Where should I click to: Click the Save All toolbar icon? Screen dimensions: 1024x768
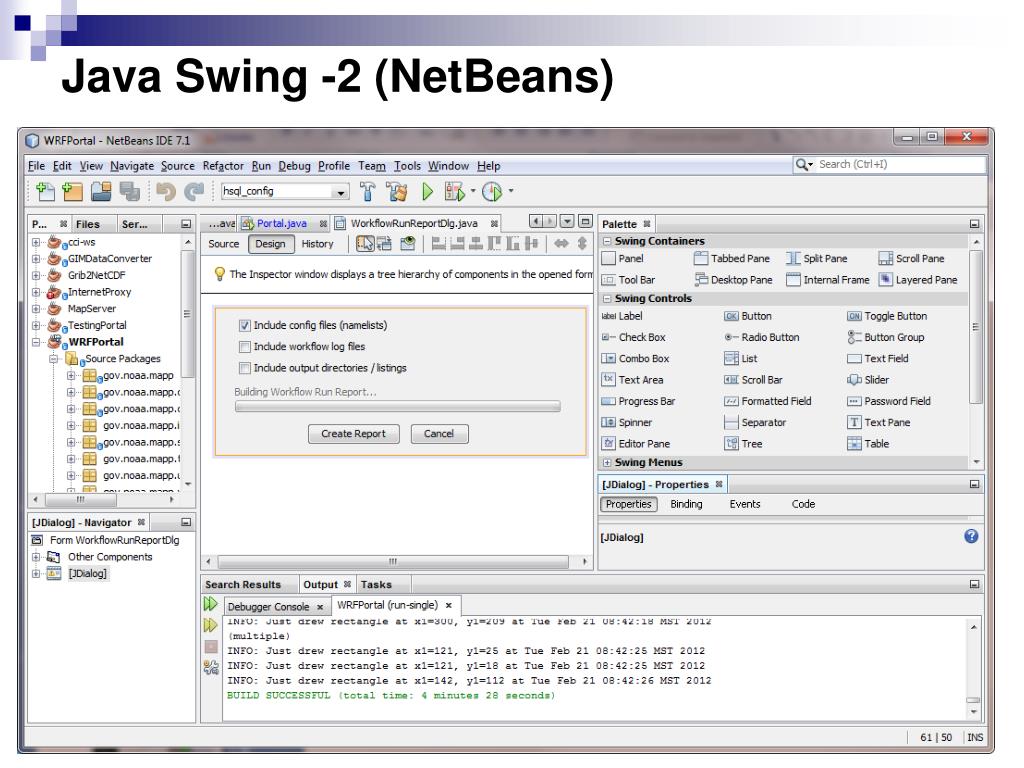pyautogui.click(x=129, y=191)
